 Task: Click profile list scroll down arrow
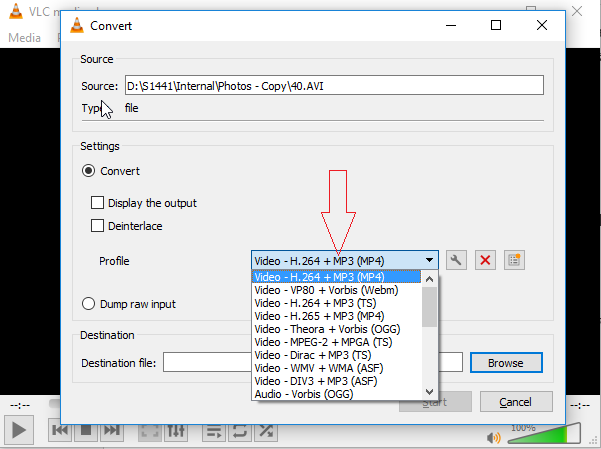[x=429, y=392]
